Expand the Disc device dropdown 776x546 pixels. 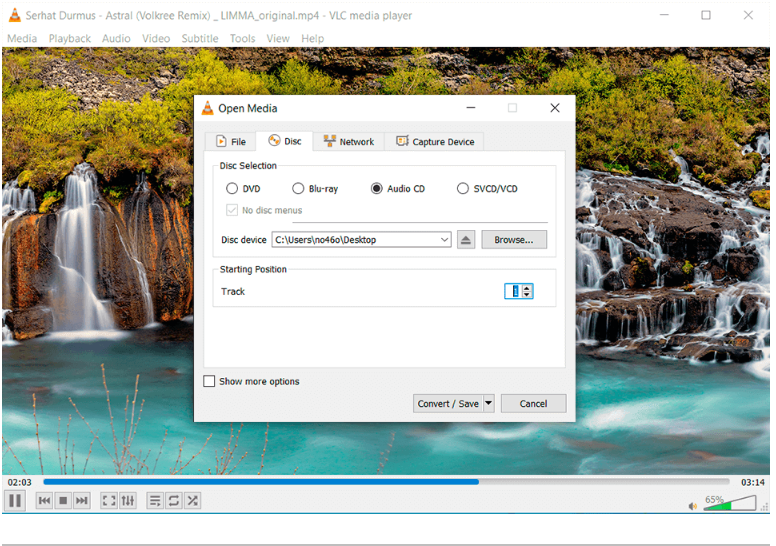click(x=444, y=240)
